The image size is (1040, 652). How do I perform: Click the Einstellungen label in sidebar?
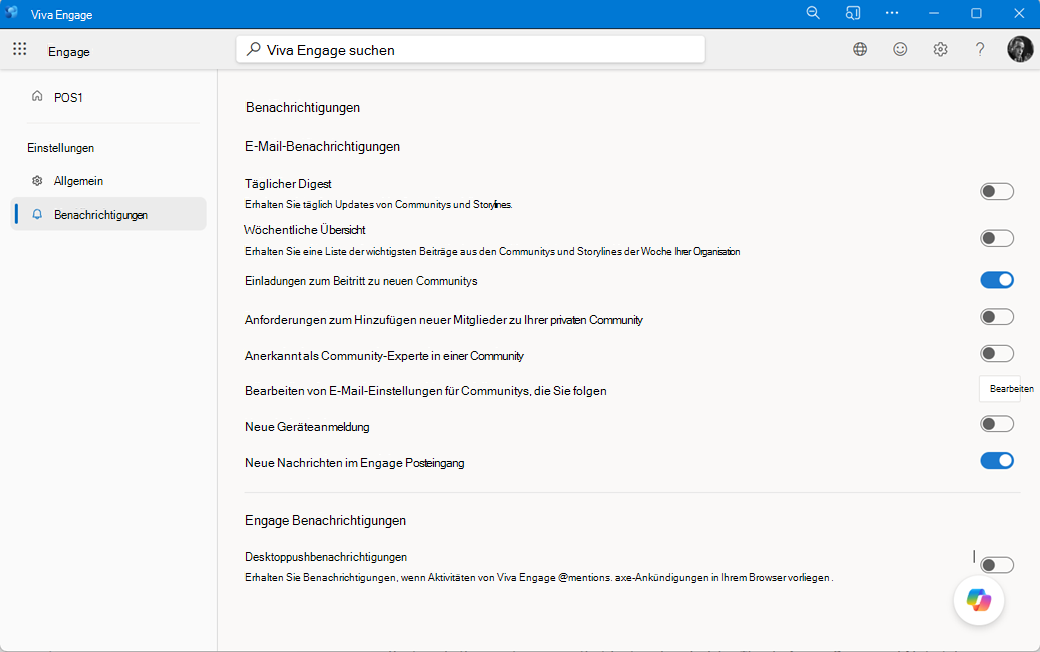[60, 148]
